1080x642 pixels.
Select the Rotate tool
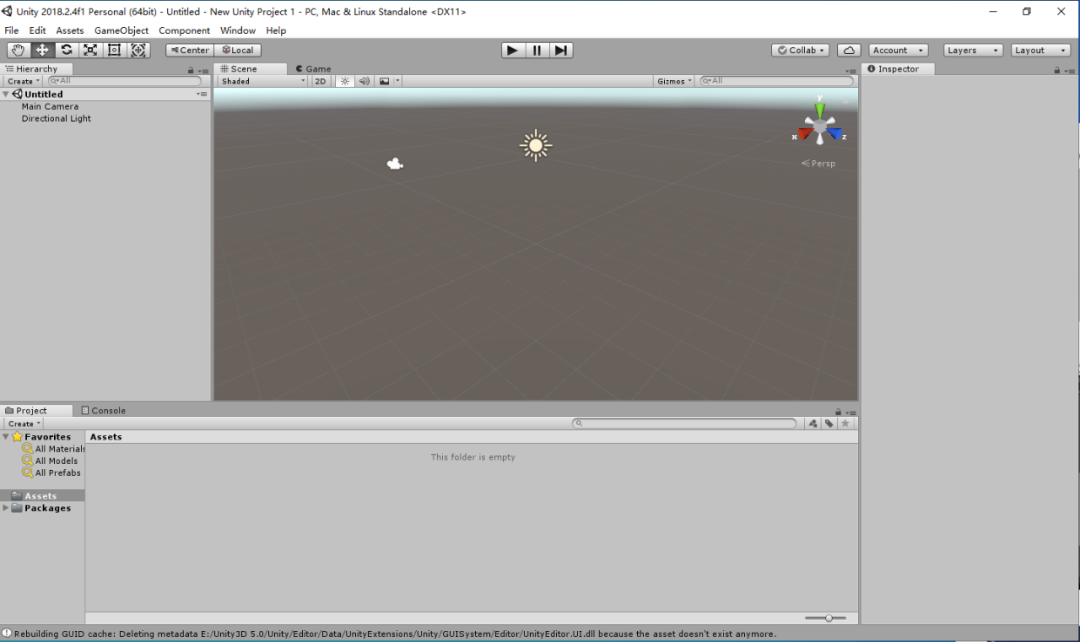pyautogui.click(x=66, y=50)
